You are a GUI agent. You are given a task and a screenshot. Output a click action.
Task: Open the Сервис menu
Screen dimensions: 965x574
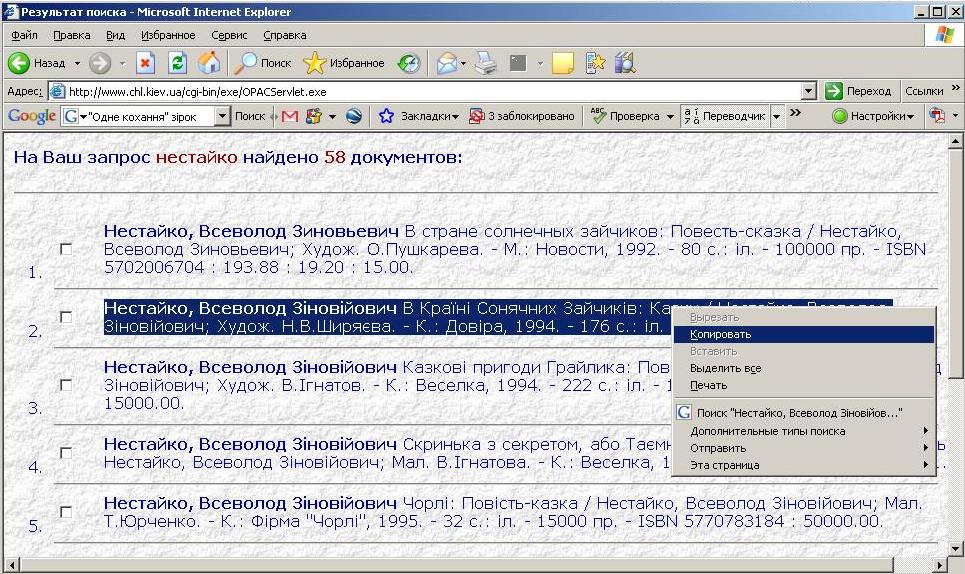229,35
